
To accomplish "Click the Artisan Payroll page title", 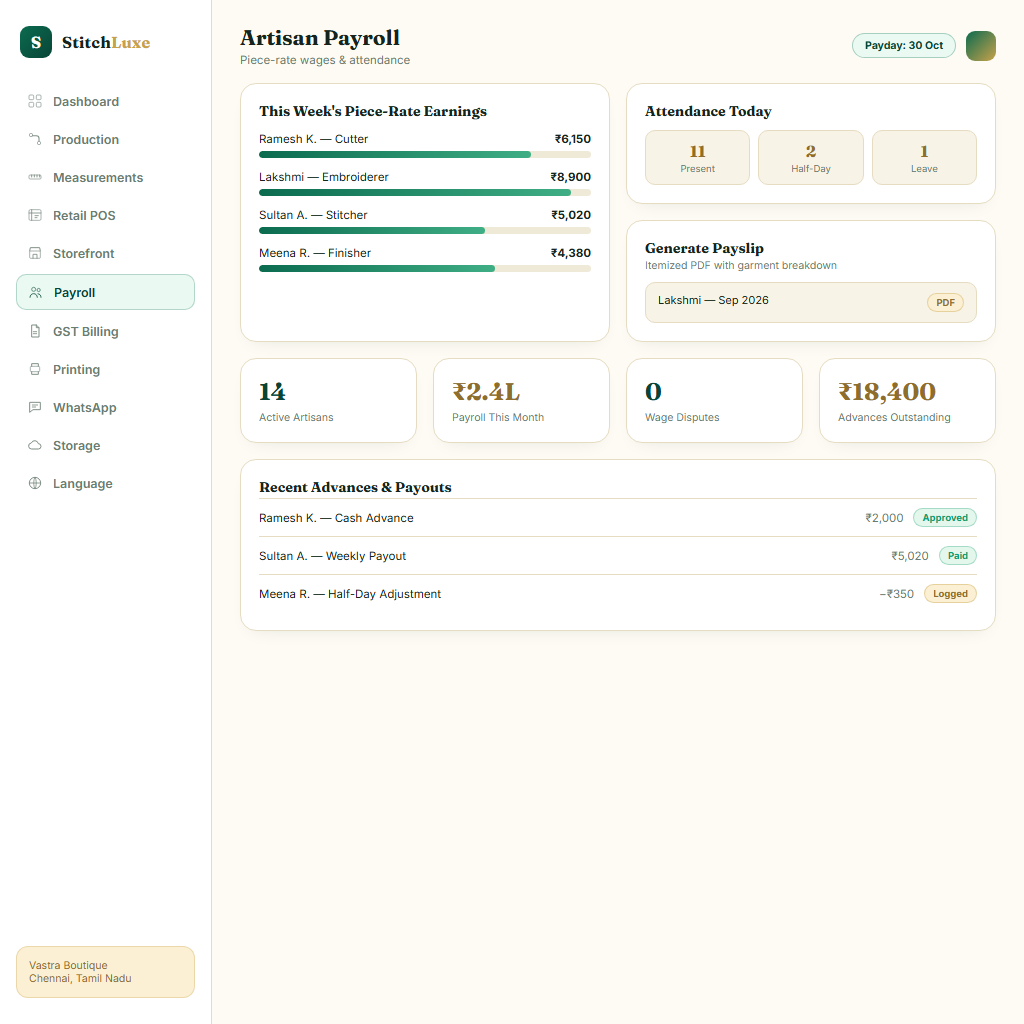I will pos(320,38).
